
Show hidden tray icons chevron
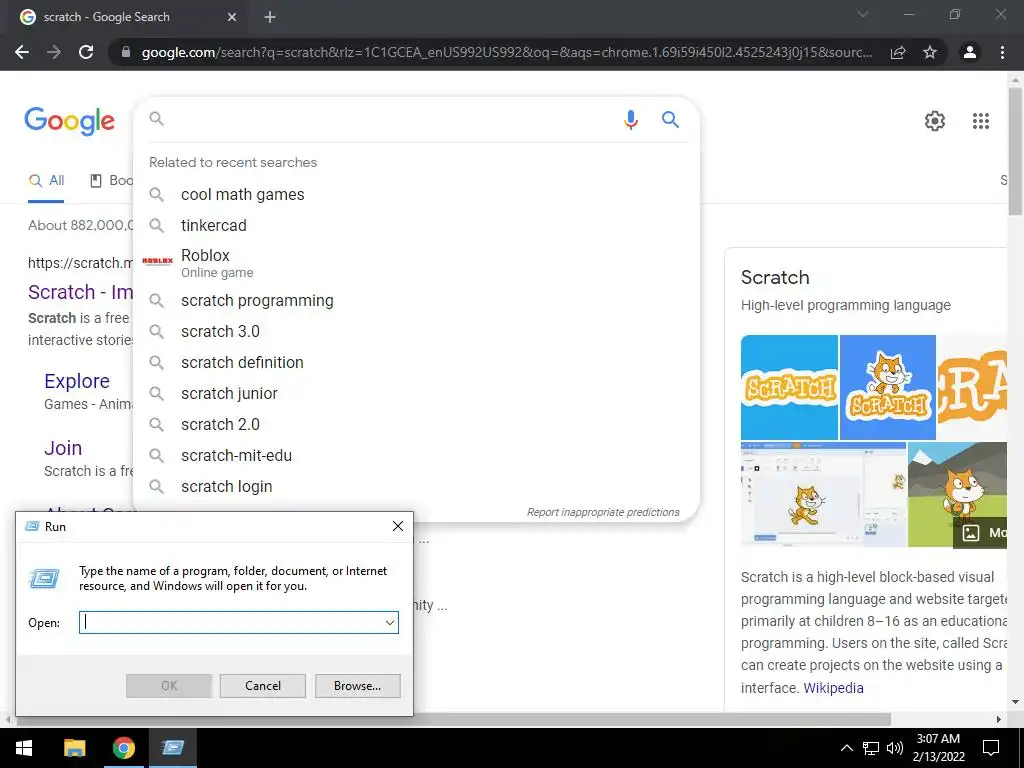click(x=846, y=748)
